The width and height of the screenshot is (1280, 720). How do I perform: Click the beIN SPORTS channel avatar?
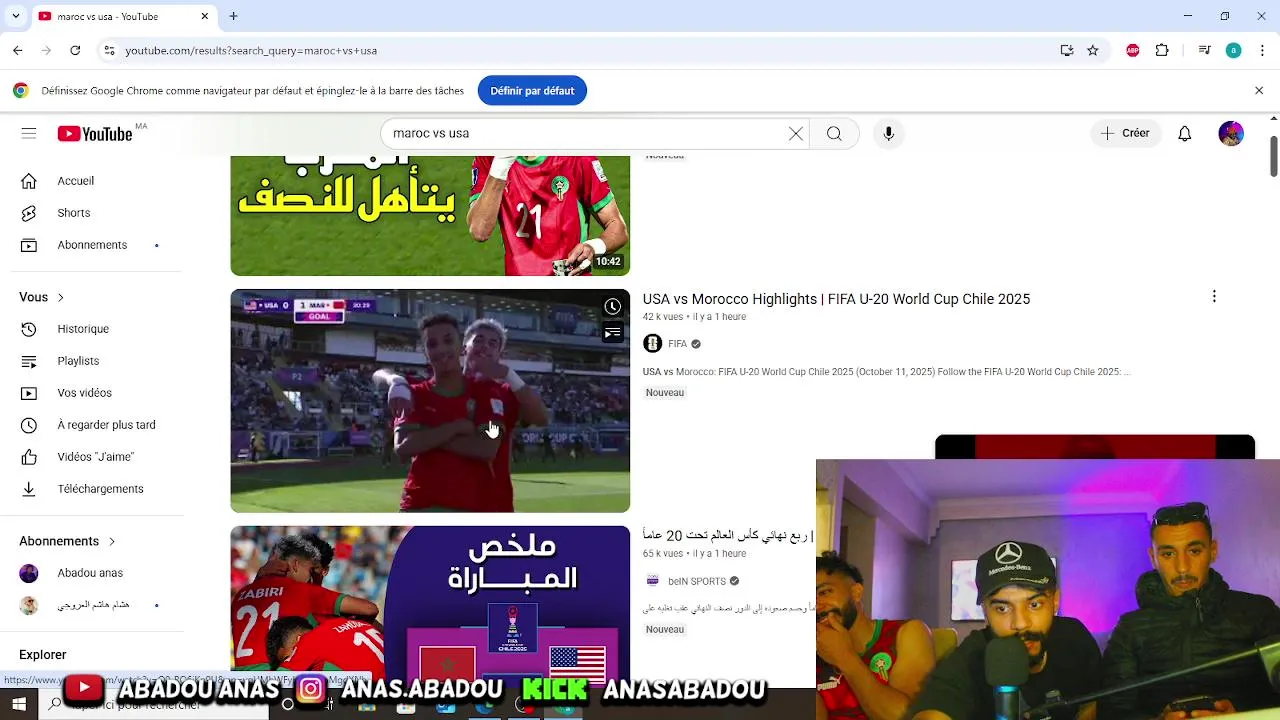652,580
